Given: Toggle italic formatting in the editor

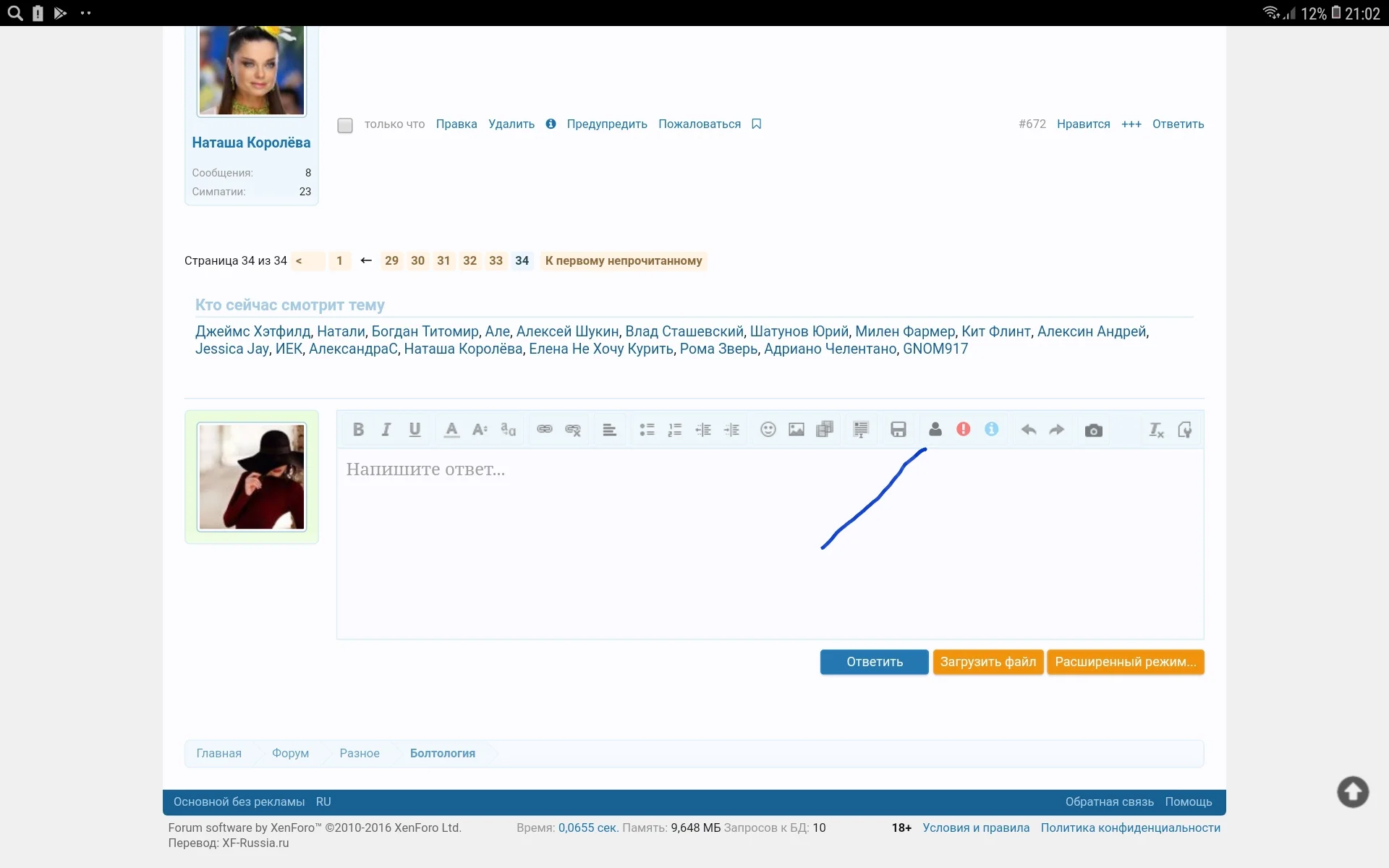Looking at the screenshot, I should [x=386, y=429].
